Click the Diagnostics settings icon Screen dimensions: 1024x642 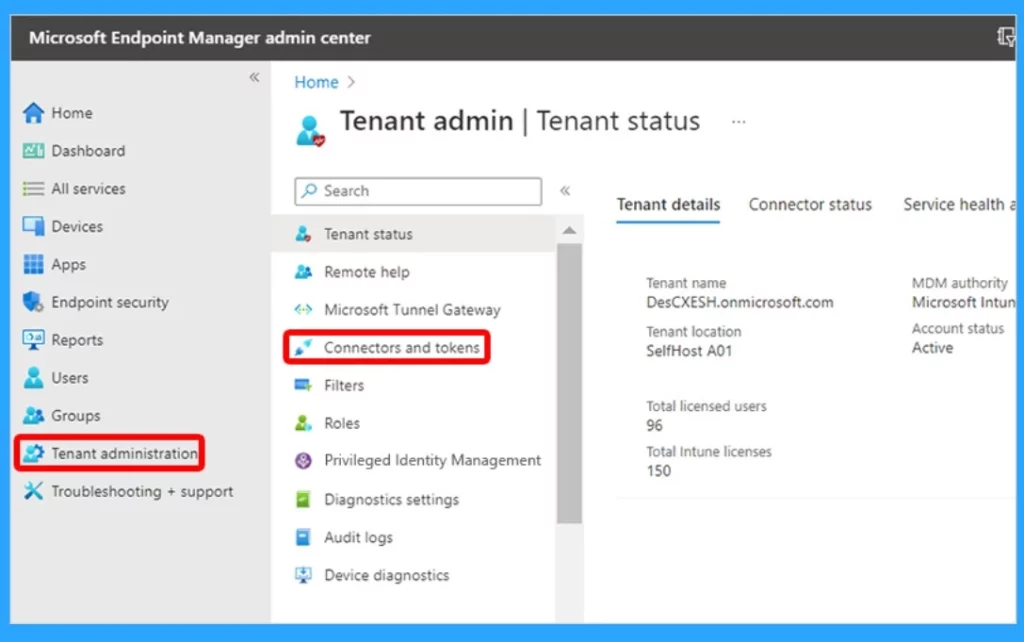coord(303,500)
